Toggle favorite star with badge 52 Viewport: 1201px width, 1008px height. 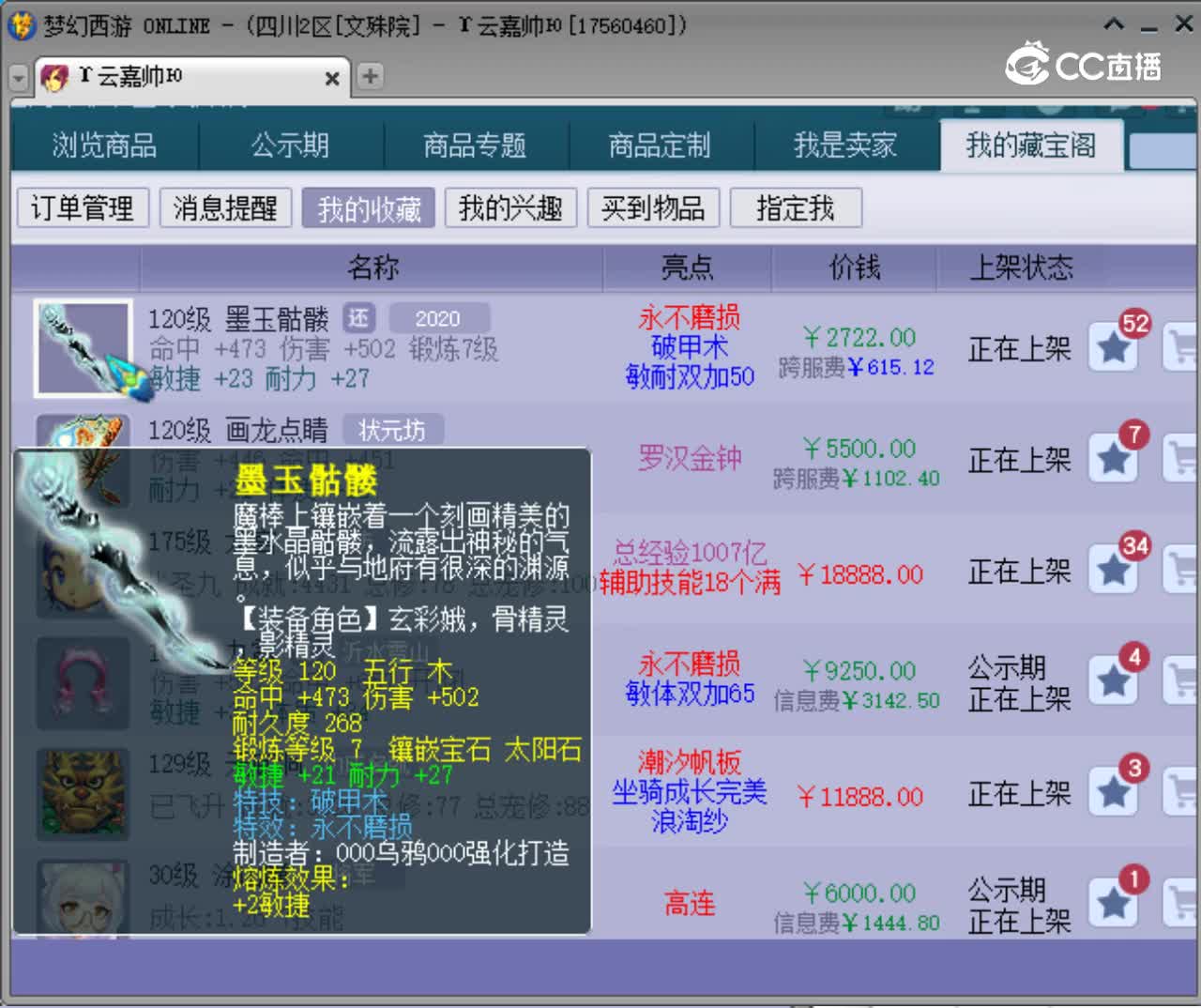tap(1114, 348)
